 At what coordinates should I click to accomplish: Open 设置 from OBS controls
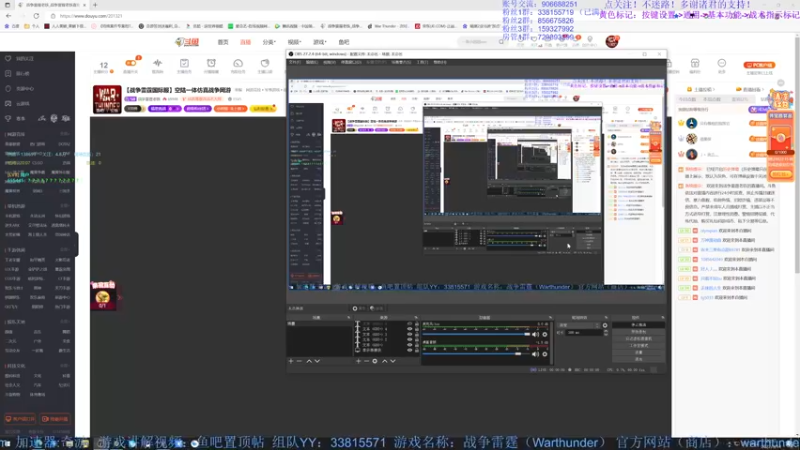[638, 353]
